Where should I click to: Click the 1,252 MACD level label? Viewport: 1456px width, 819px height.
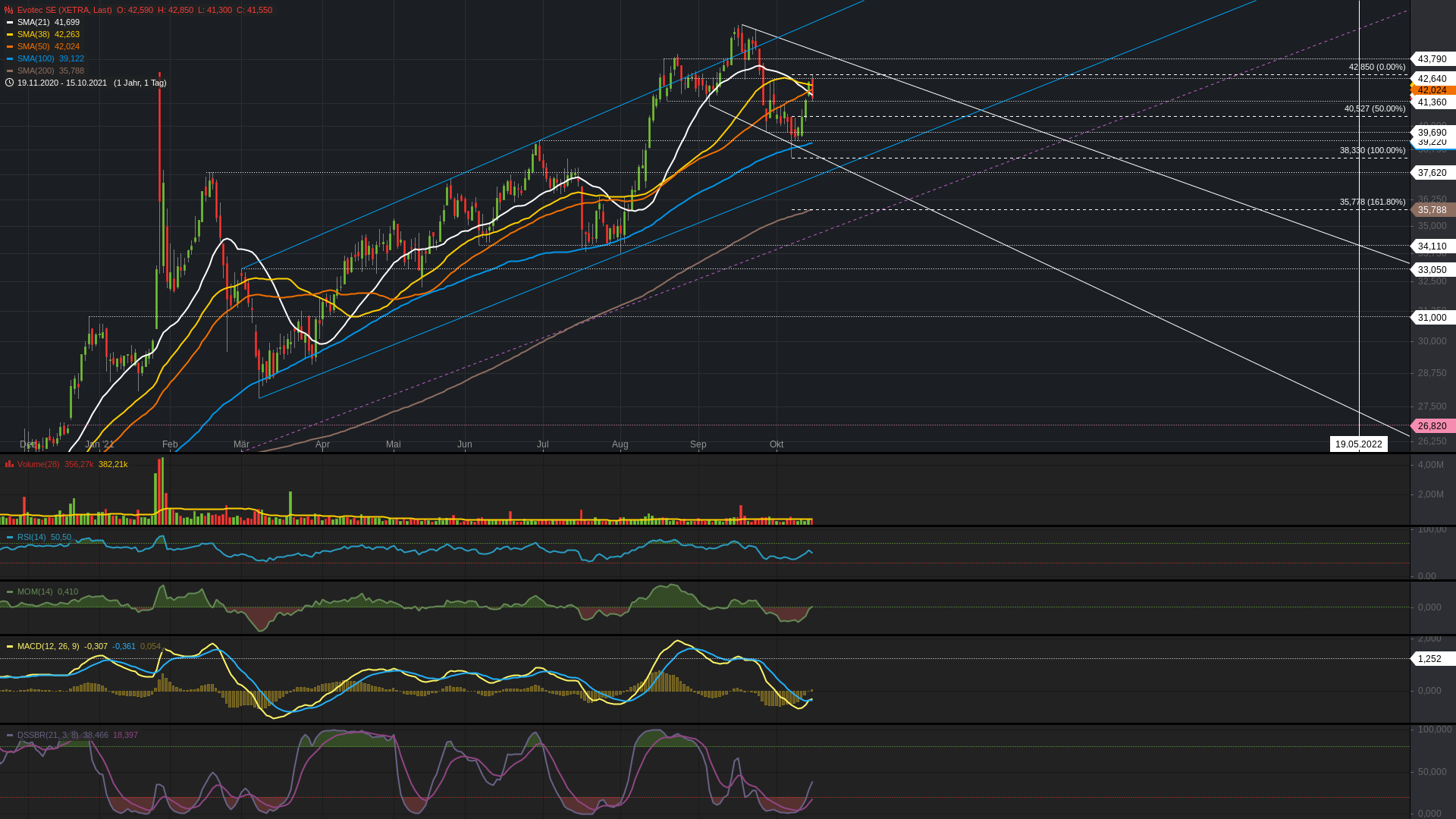point(1429,659)
